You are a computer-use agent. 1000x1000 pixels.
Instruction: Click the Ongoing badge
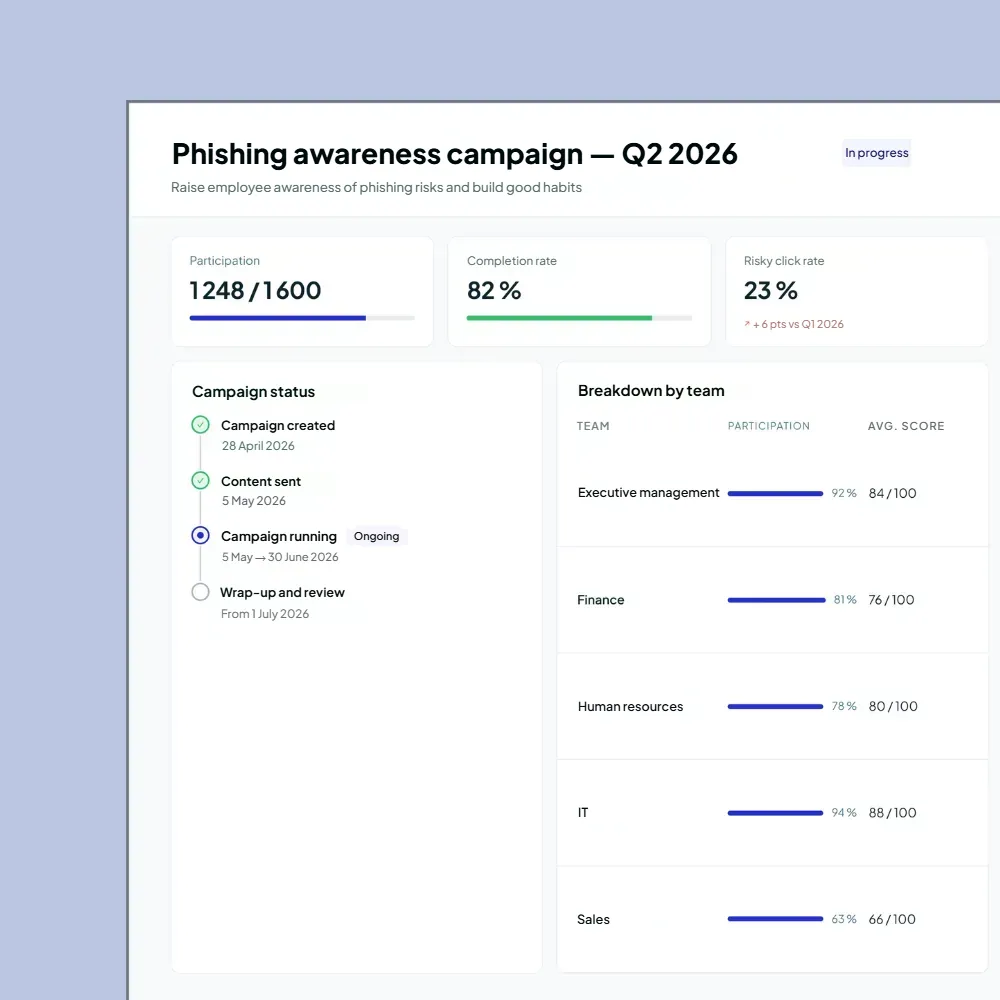pos(376,536)
